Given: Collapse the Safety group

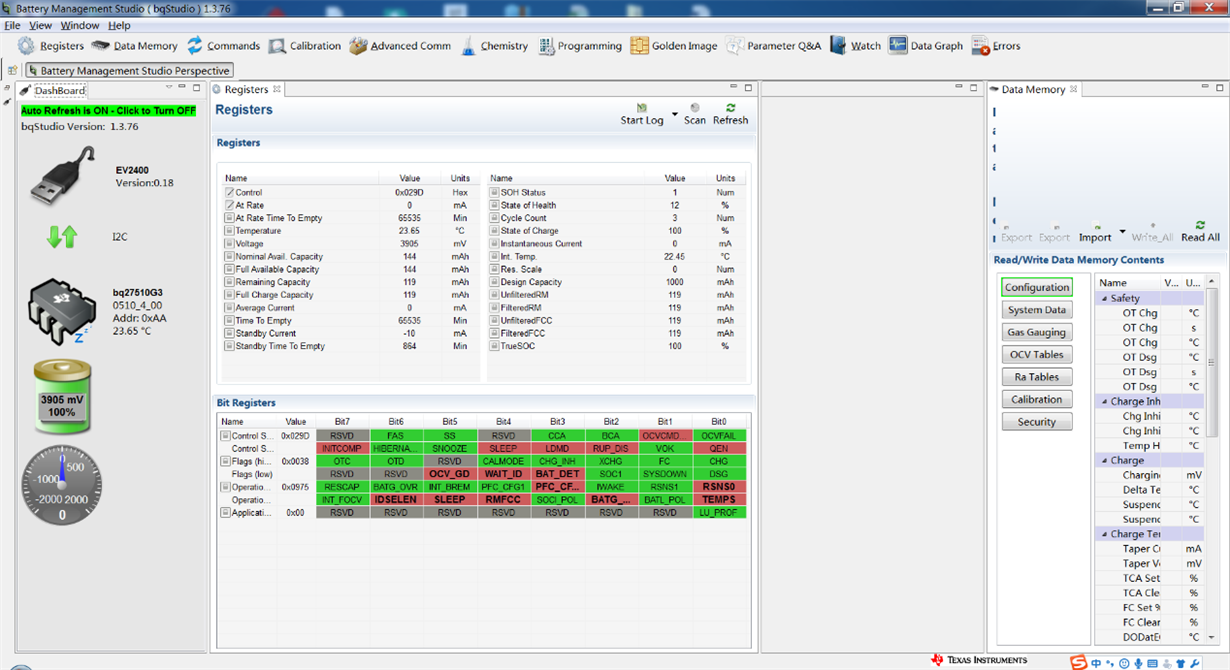Looking at the screenshot, I should pos(1105,298).
